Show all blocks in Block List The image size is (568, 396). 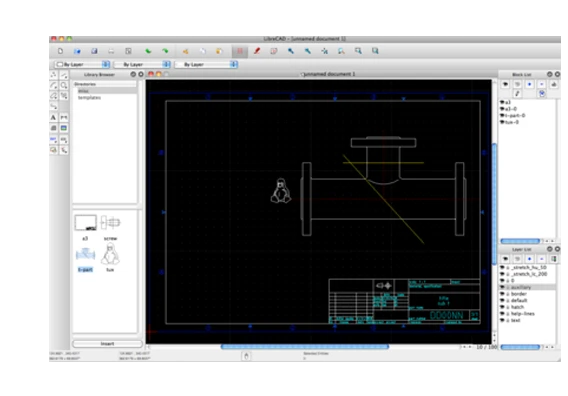(x=505, y=84)
